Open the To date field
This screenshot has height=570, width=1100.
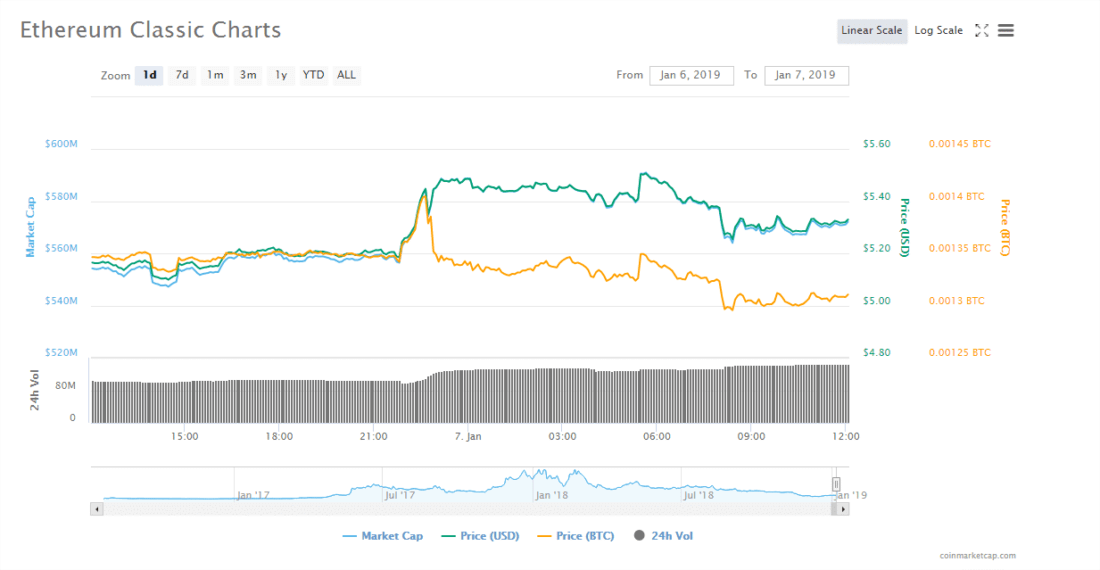coord(806,75)
